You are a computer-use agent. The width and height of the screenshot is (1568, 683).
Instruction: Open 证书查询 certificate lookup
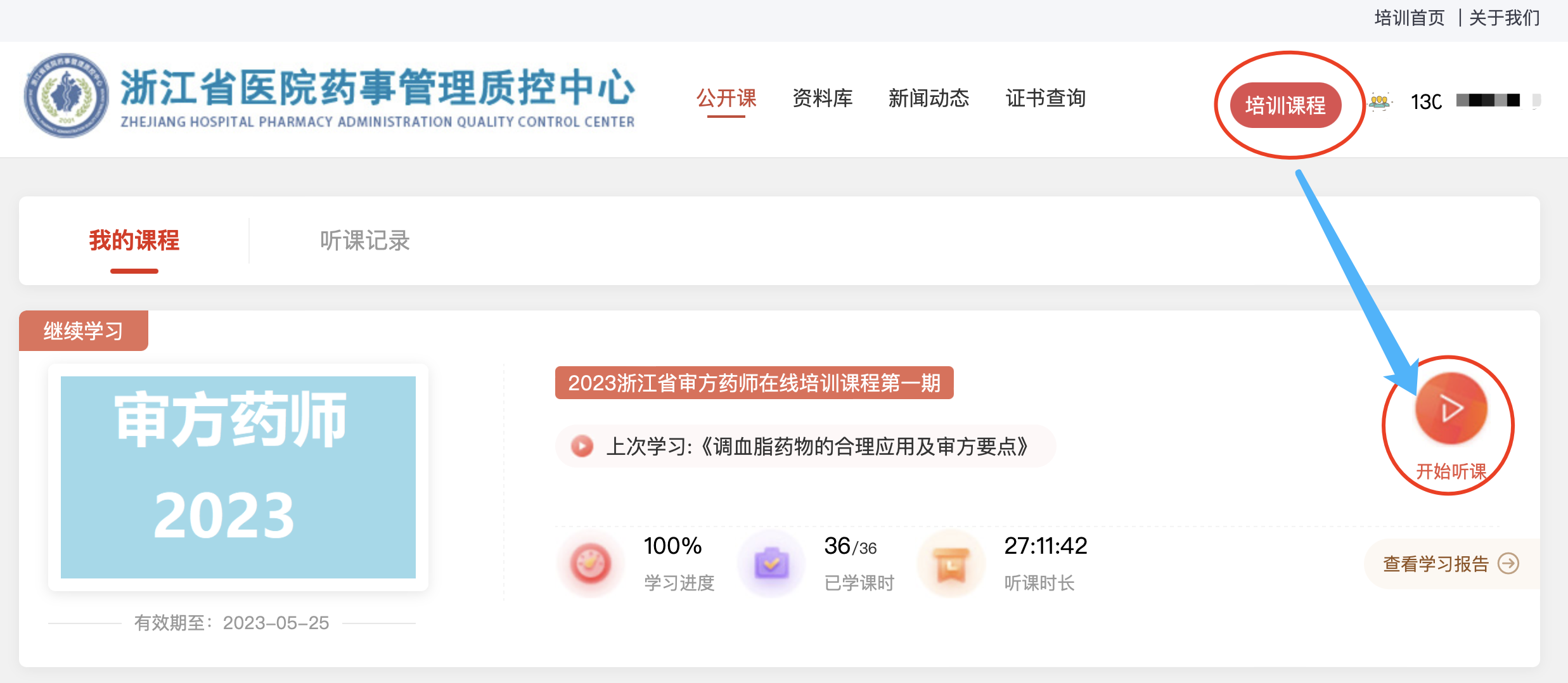point(1046,98)
